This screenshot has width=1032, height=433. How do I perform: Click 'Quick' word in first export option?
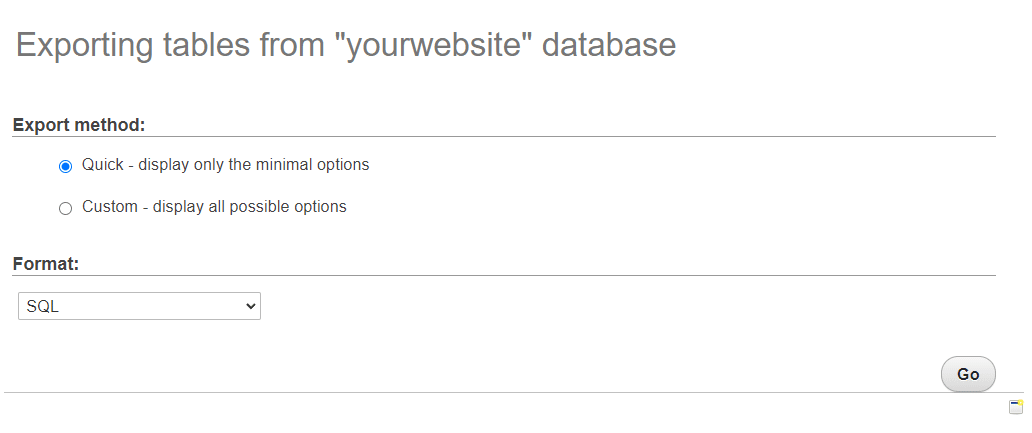101,165
